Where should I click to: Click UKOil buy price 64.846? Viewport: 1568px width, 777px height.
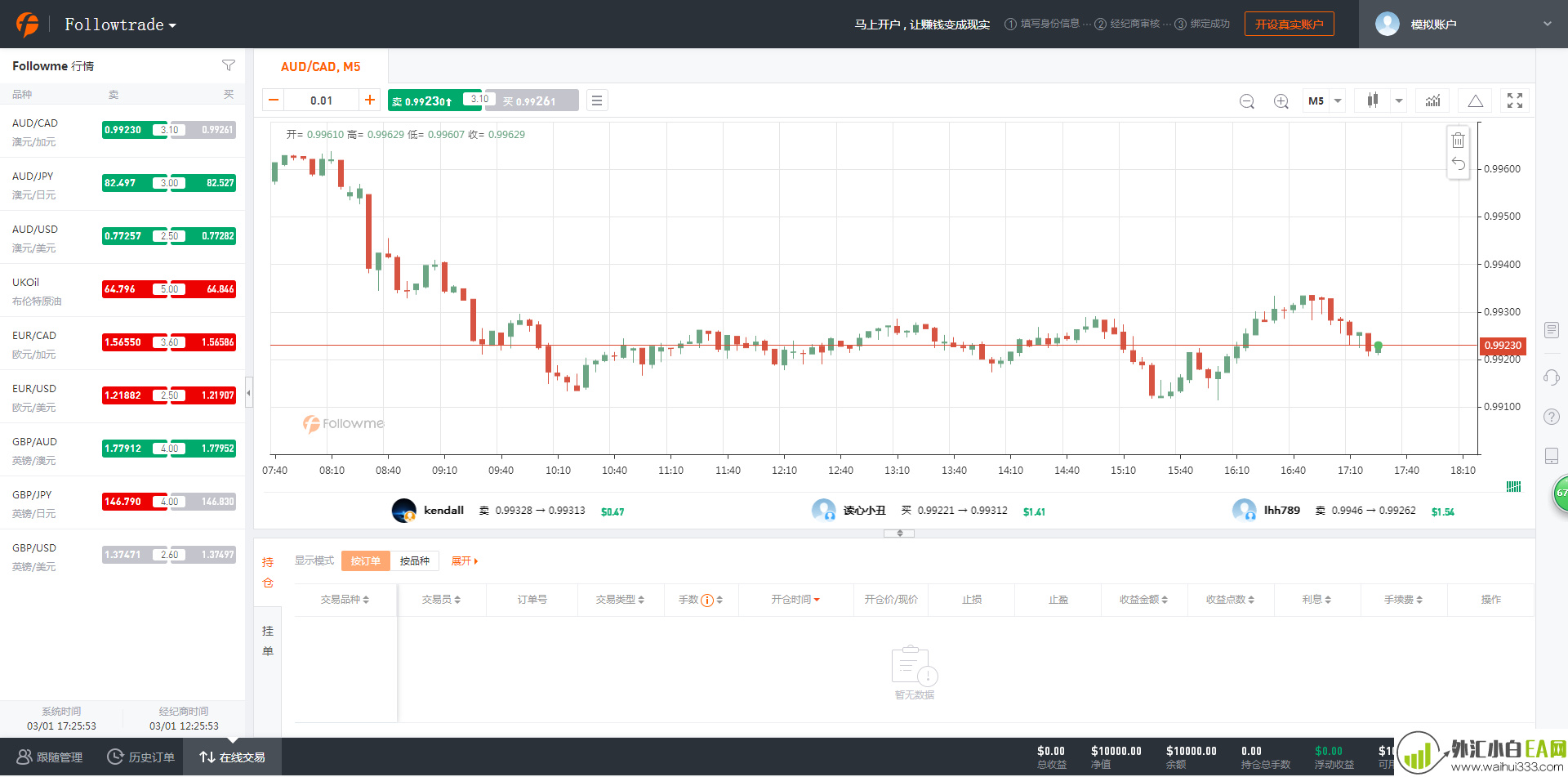pyautogui.click(x=204, y=289)
